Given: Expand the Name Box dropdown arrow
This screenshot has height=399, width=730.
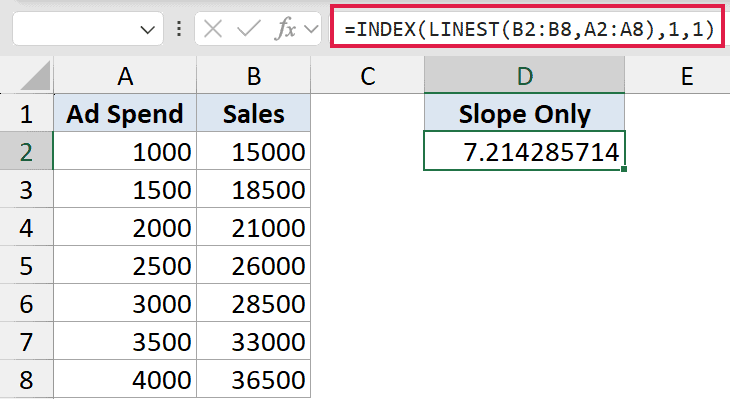Looking at the screenshot, I should (x=147, y=30).
